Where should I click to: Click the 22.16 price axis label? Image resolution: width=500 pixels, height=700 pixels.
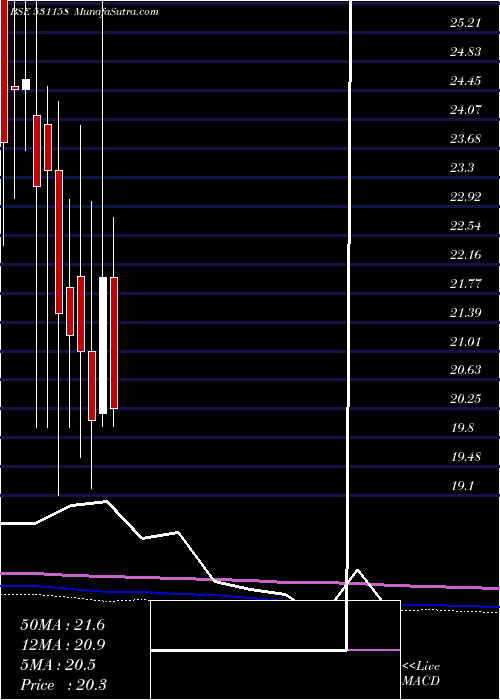465,255
